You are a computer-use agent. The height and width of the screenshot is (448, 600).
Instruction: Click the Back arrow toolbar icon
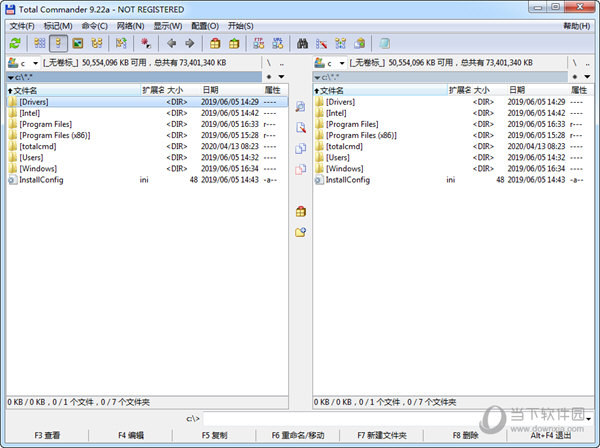171,43
